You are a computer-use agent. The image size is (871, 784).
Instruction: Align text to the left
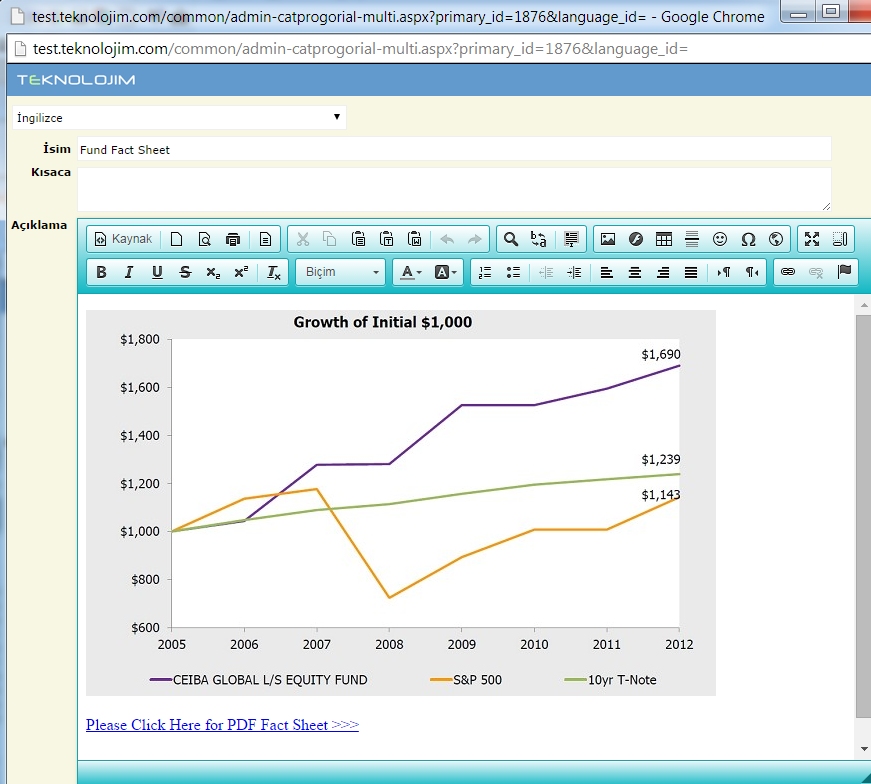[607, 272]
